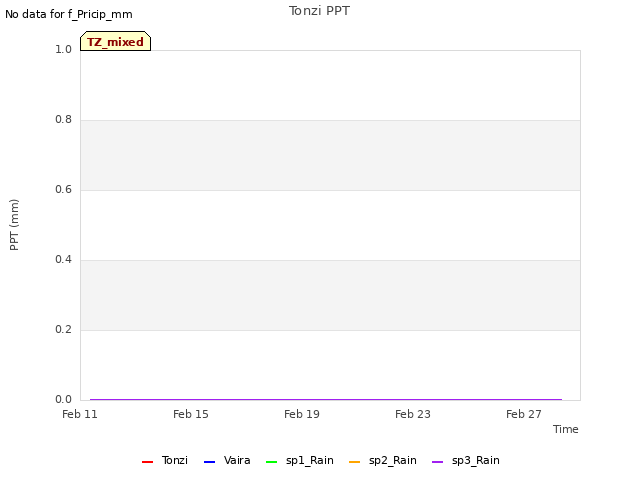
Task: Click the Feb 15 x-axis tick label
Action: coord(191,414)
